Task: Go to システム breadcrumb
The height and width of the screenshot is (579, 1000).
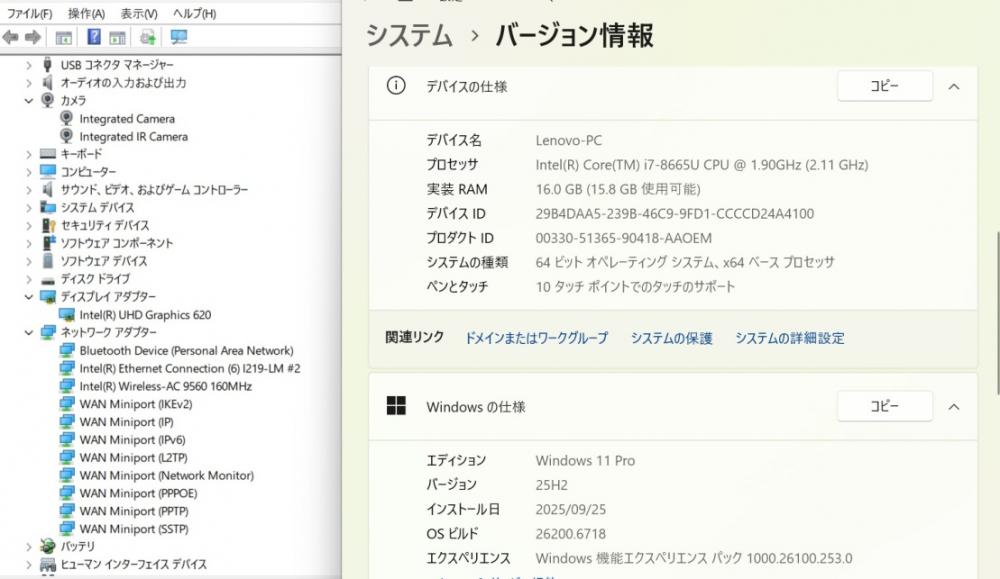Action: pyautogui.click(x=409, y=35)
